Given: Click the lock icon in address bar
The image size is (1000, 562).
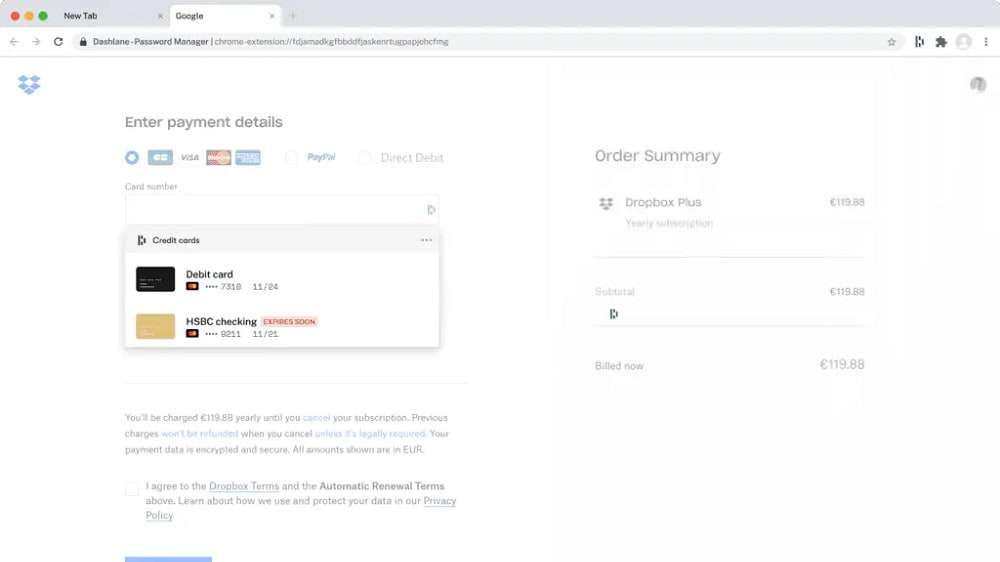Looking at the screenshot, I should pos(83,41).
